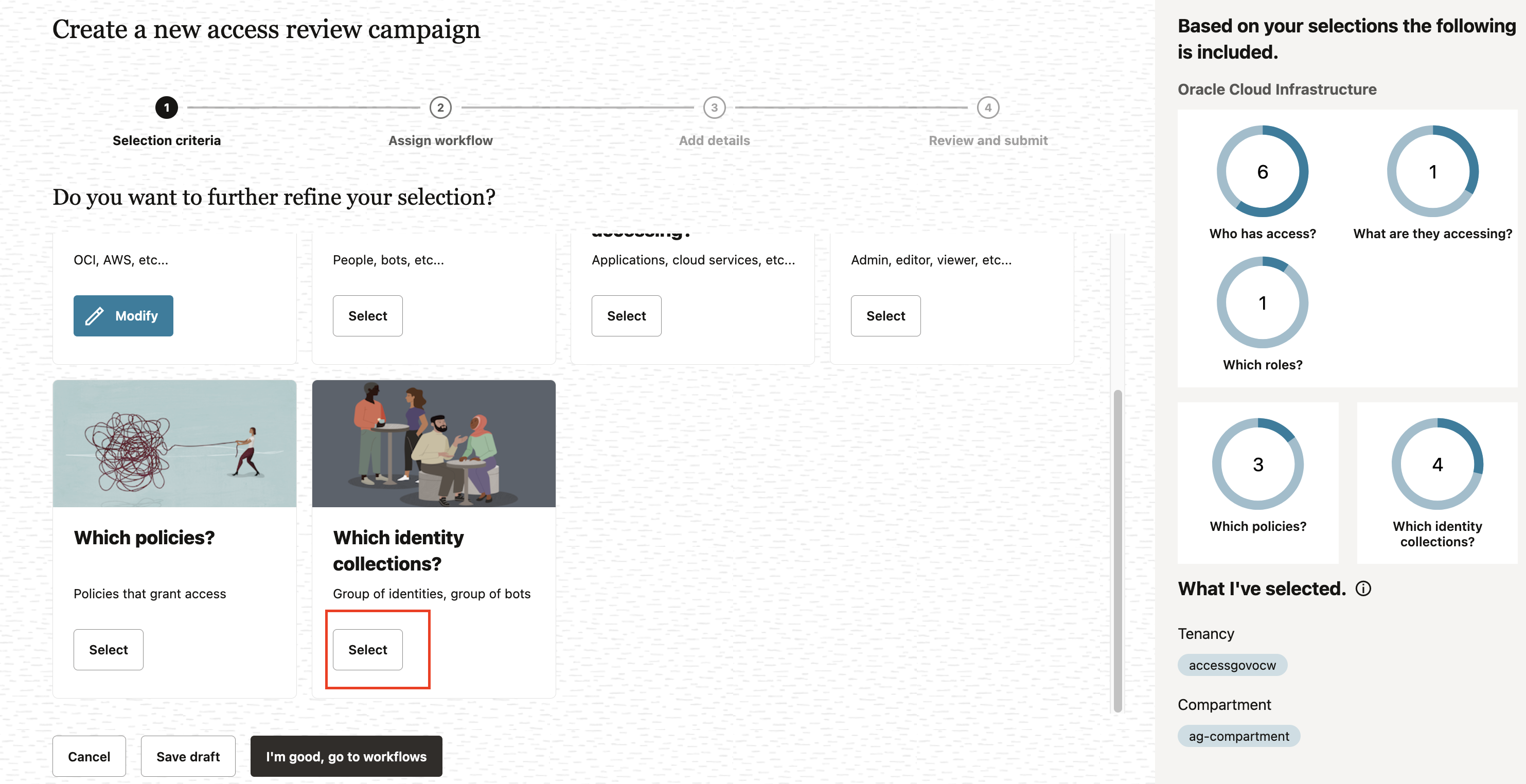Image resolution: width=1526 pixels, height=784 pixels.
Task: Click the highlighted Select for identity collections
Action: (367, 649)
